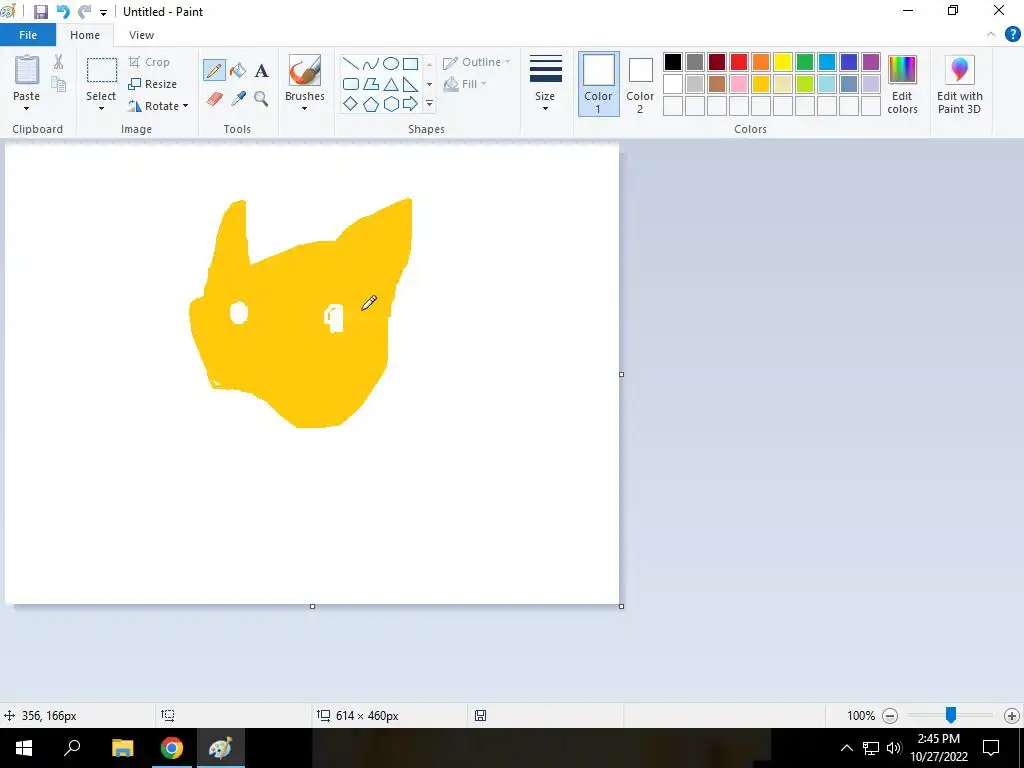
Task: Choose the Rectangle shape
Action: (x=410, y=63)
